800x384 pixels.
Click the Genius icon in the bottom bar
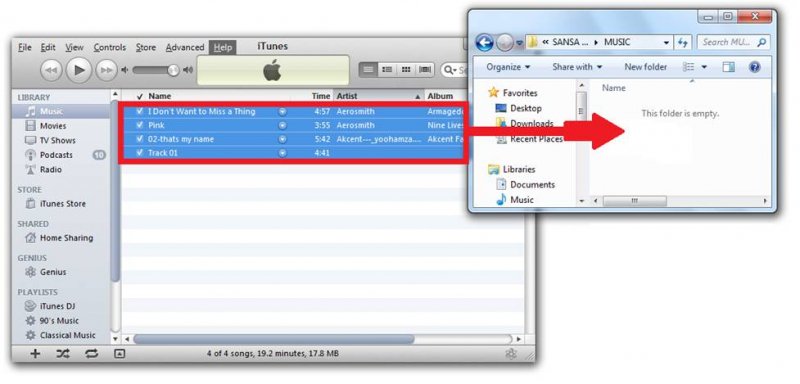coord(510,353)
